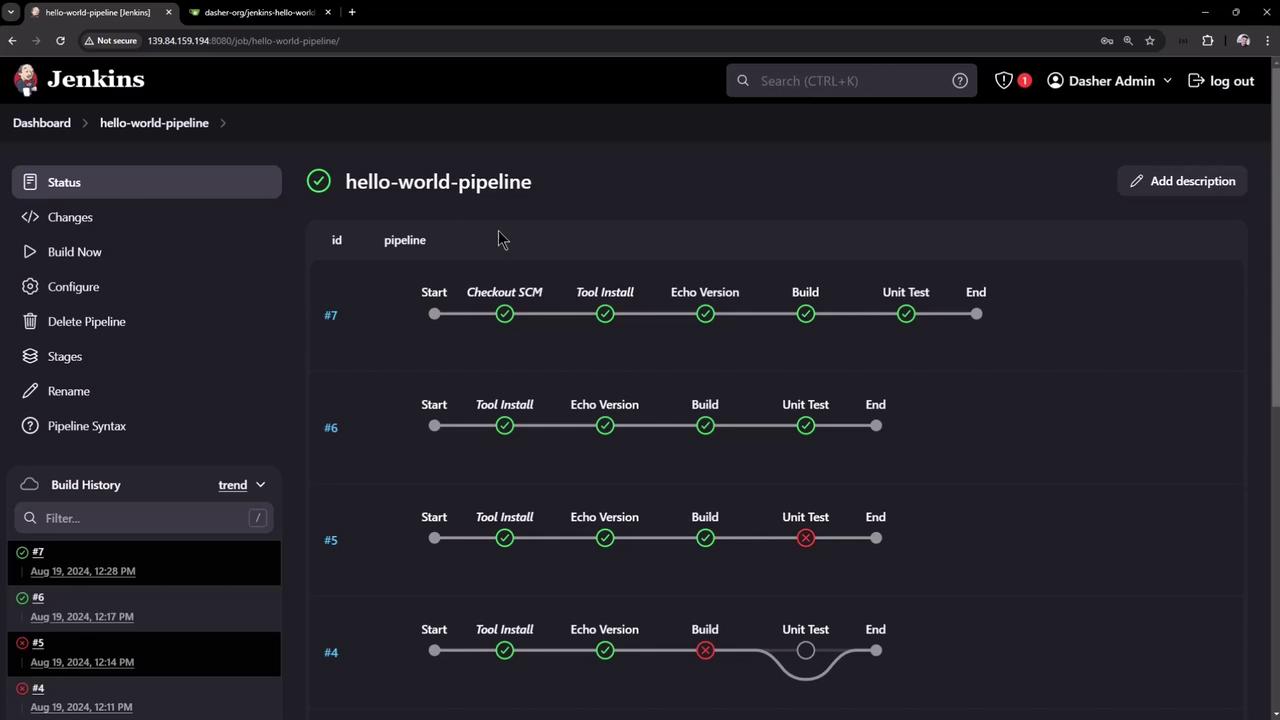Image resolution: width=1280 pixels, height=720 pixels.
Task: Click Unit Test stage node in run #7
Action: point(906,314)
